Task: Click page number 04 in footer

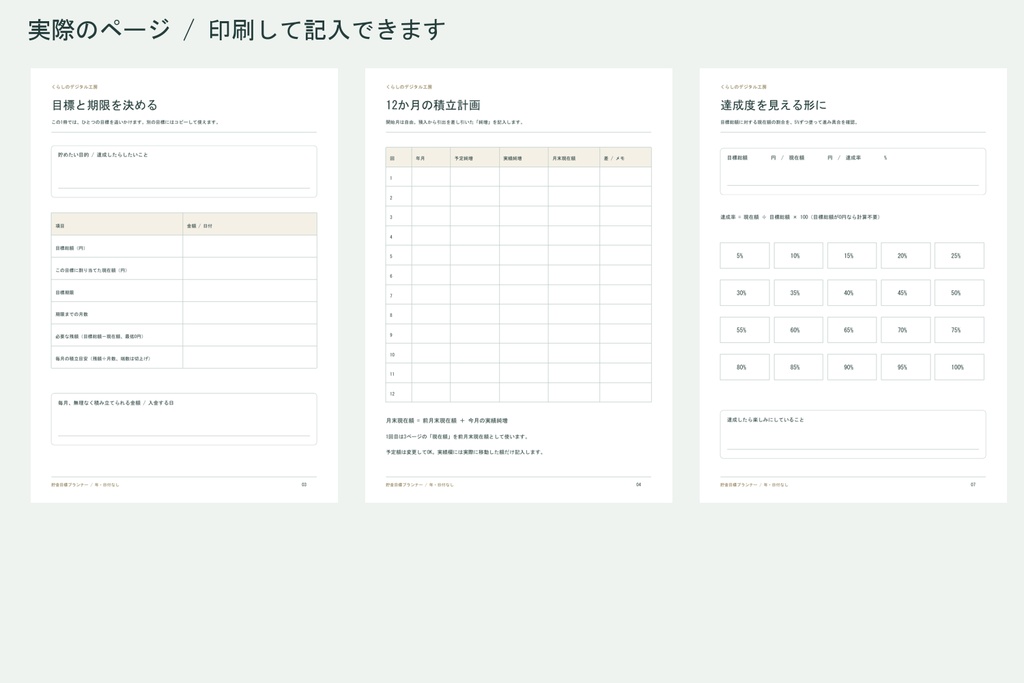Action: pos(639,484)
